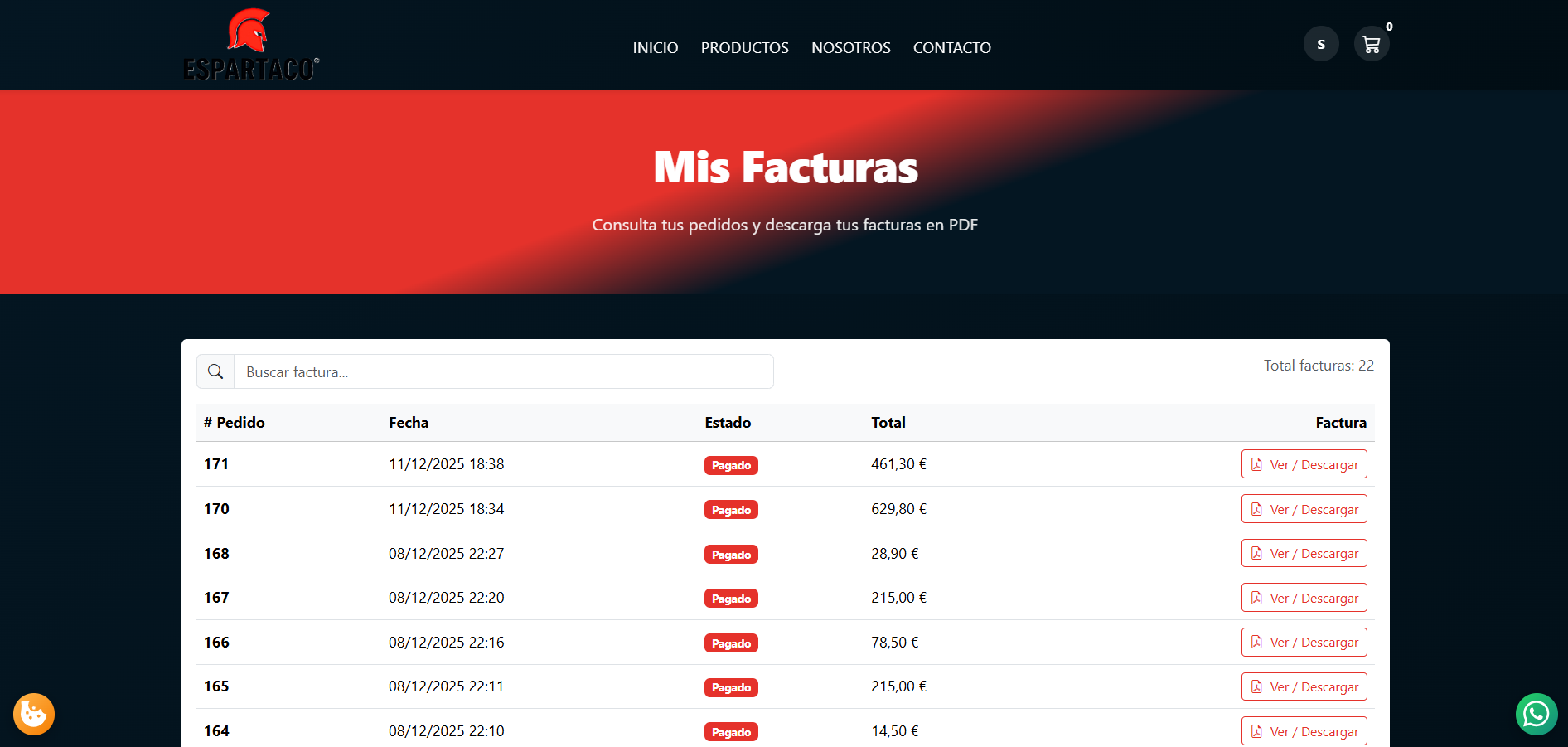Screen dimensions: 1568x747
Task: Click the 'Mis Facturas' heading
Action: click(x=786, y=167)
